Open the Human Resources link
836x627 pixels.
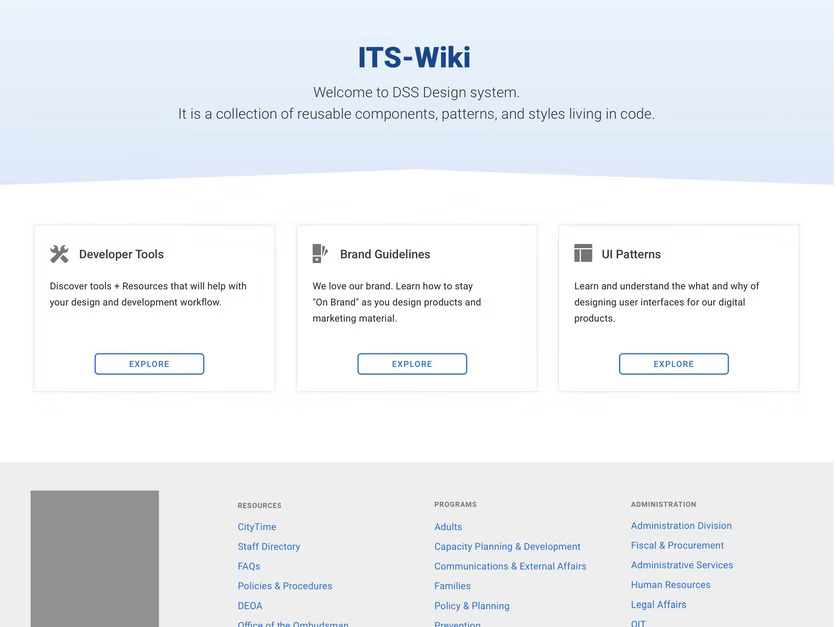(x=670, y=585)
